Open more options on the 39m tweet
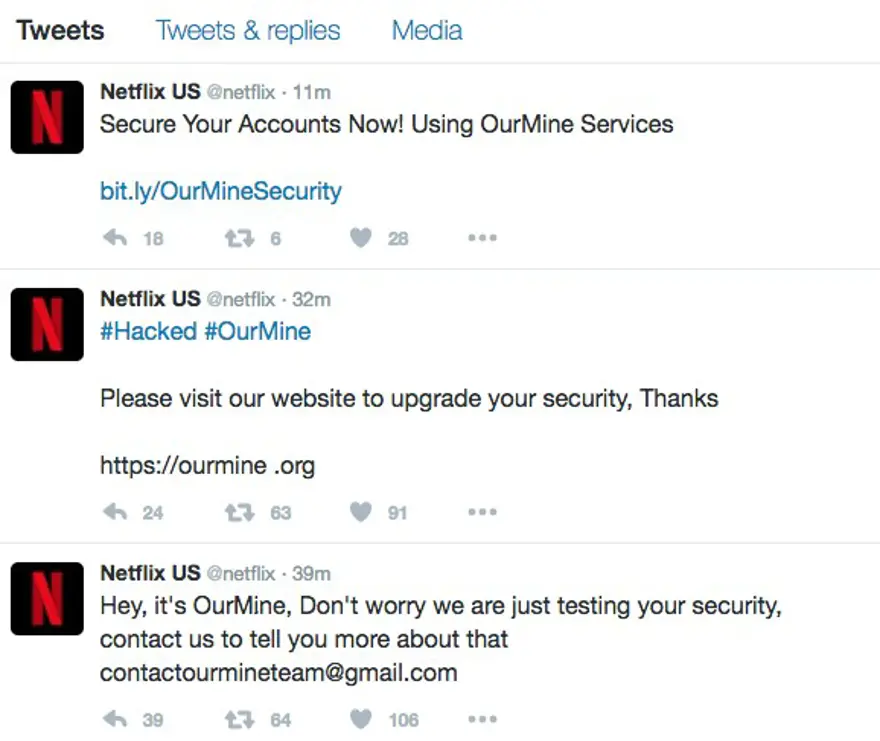 tap(482, 719)
